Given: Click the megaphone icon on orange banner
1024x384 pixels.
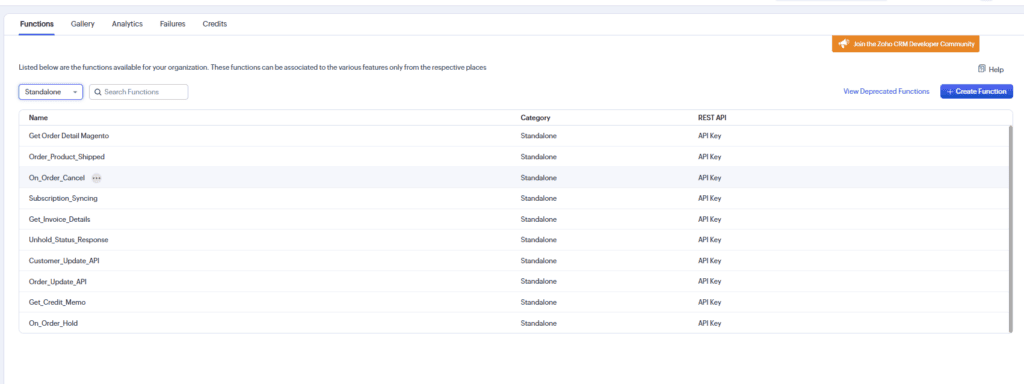Looking at the screenshot, I should click(844, 44).
